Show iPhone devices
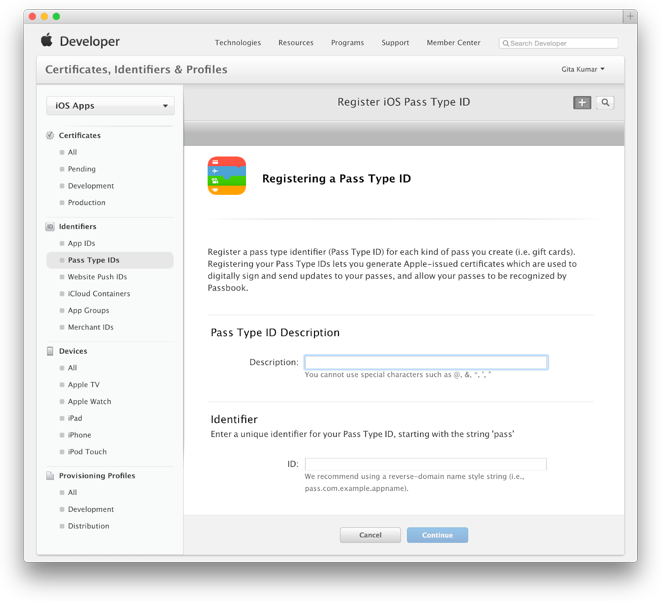 (79, 435)
